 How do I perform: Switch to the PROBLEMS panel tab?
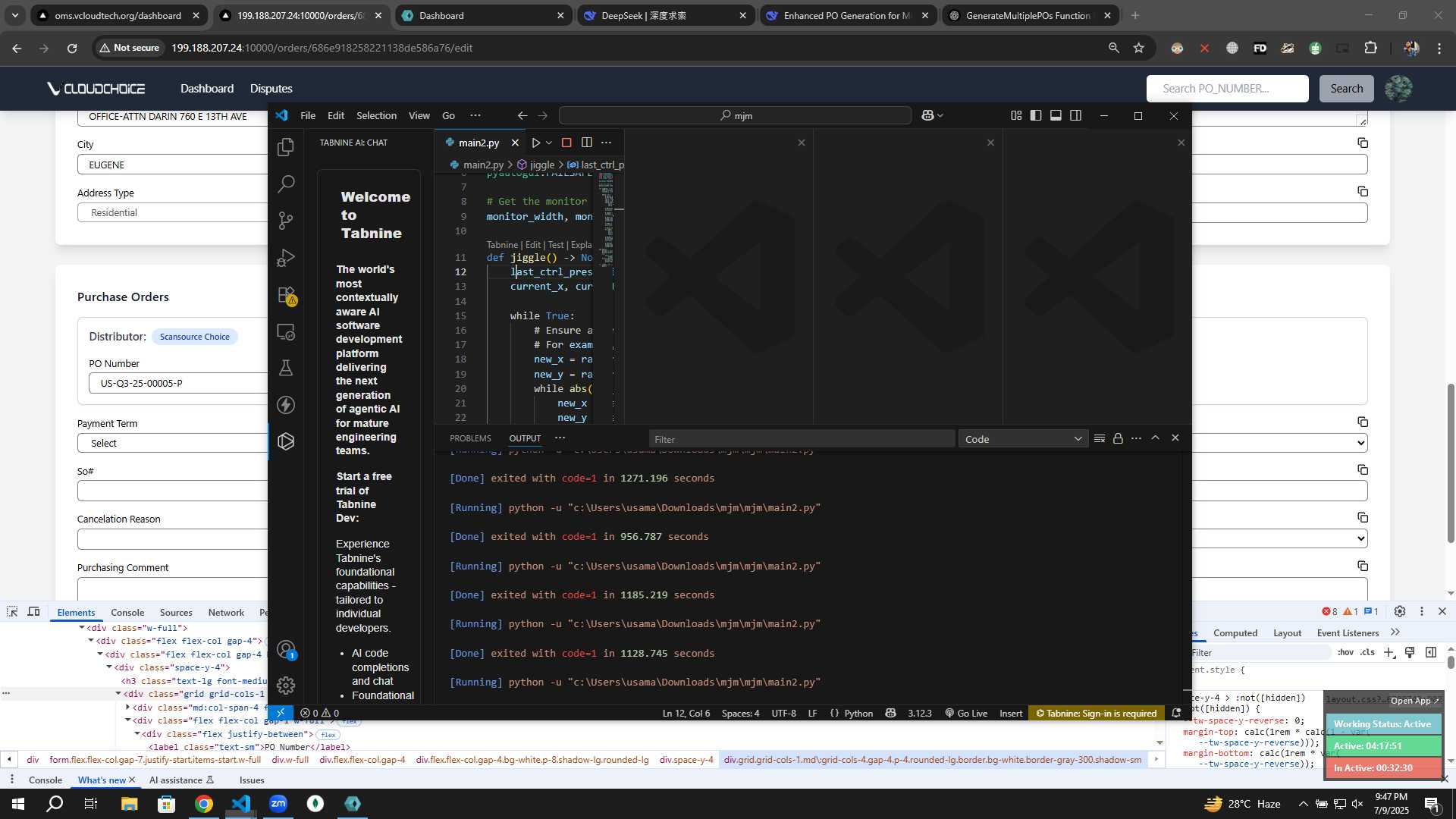470,438
